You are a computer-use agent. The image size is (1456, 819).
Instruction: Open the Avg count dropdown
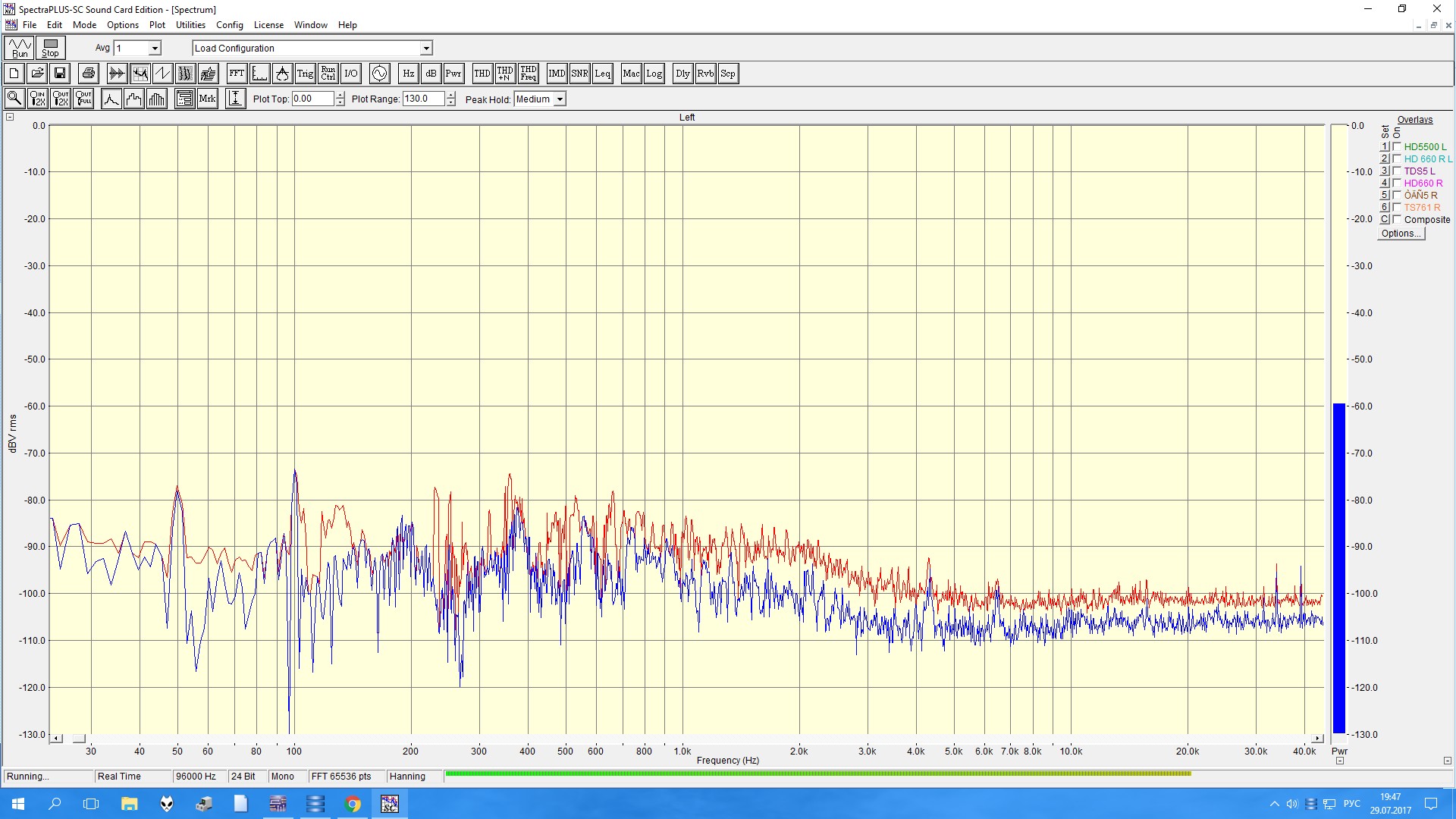point(155,49)
